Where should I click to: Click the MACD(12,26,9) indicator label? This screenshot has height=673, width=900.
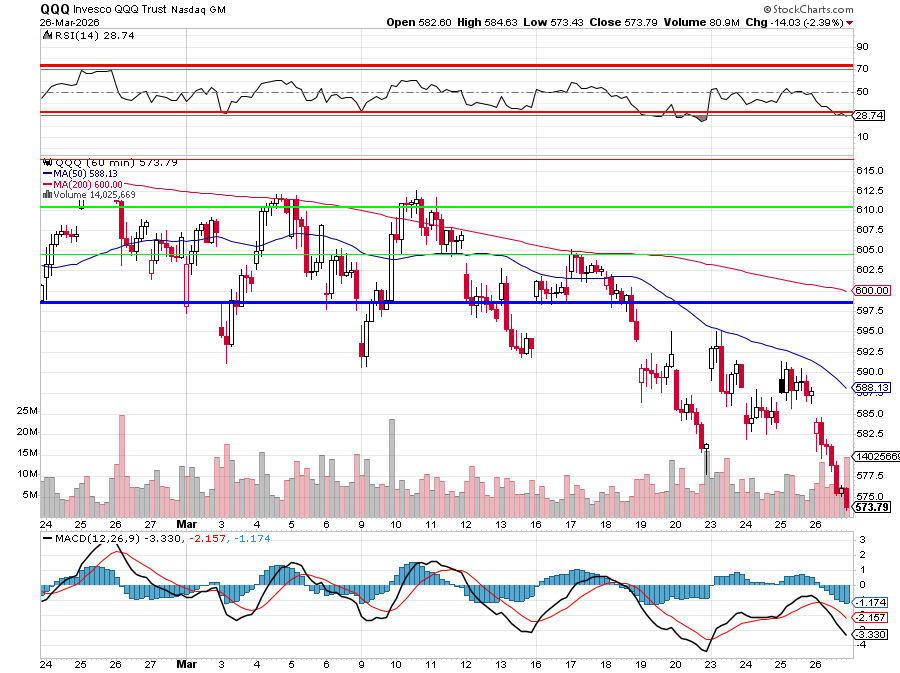[88, 538]
